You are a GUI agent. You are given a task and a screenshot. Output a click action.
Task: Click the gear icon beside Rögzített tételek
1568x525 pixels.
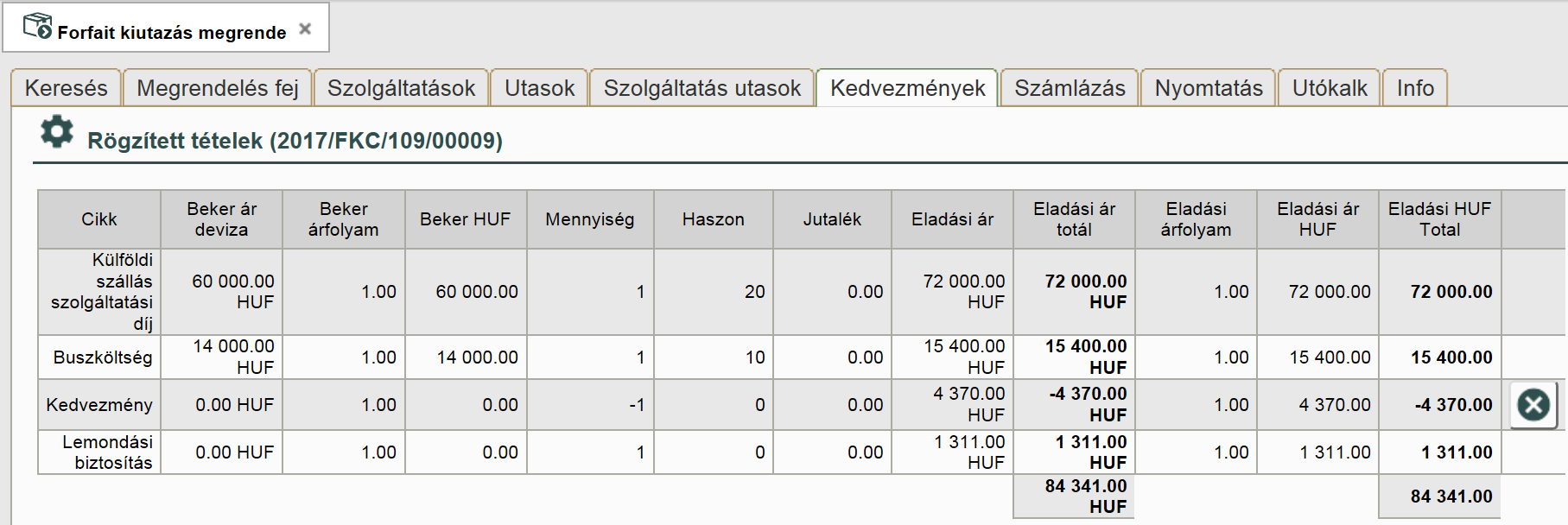tap(57, 132)
